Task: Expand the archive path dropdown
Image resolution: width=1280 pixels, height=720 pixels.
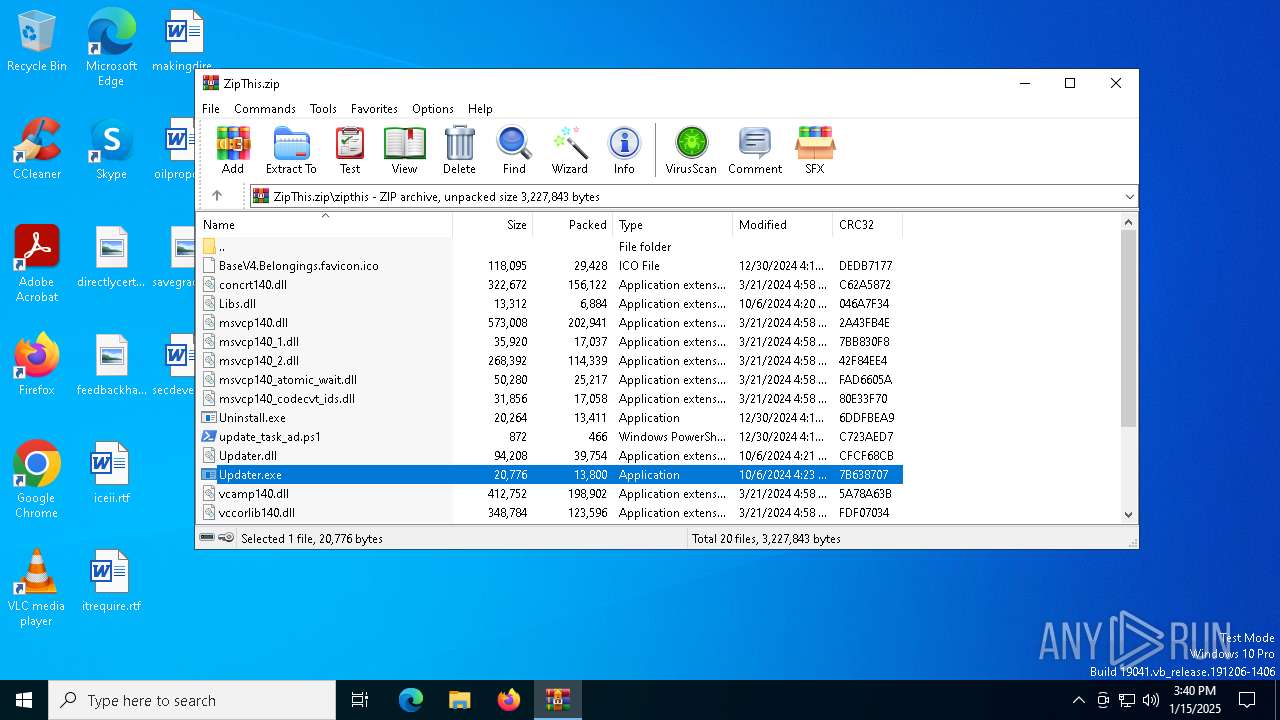Action: (x=1129, y=197)
